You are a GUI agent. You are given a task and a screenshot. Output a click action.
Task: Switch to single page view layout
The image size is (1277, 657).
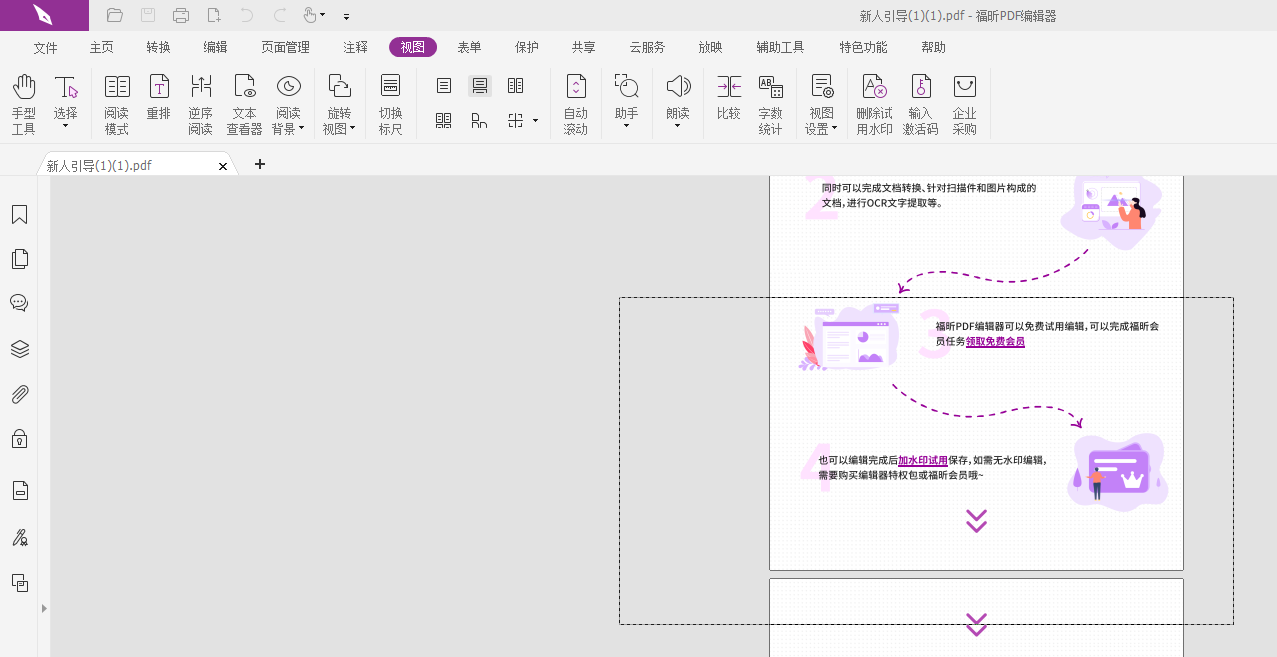(x=441, y=85)
